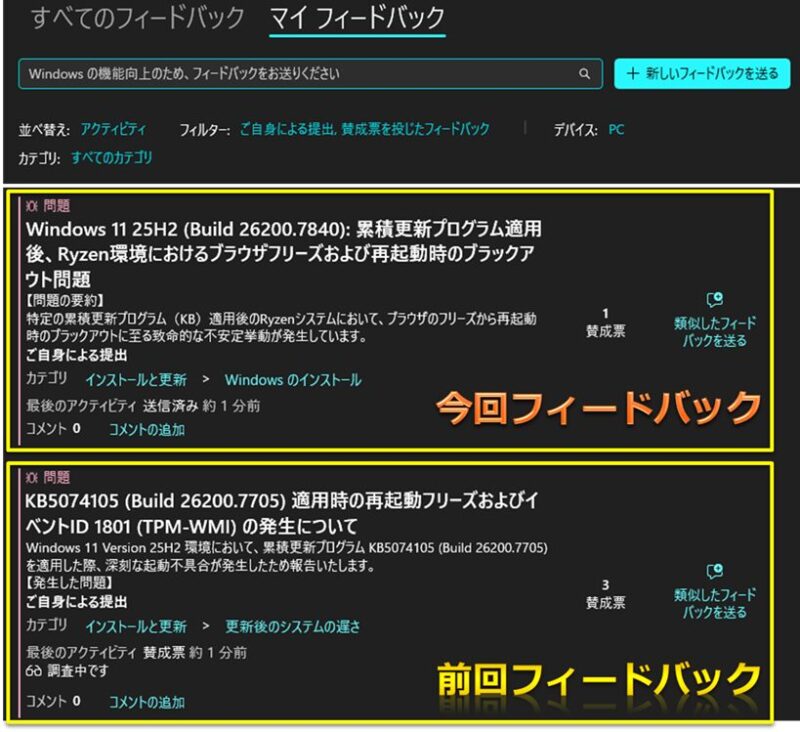800x732 pixels.
Task: Switch to the すべてのフィードバック tab
Action: pos(138,18)
